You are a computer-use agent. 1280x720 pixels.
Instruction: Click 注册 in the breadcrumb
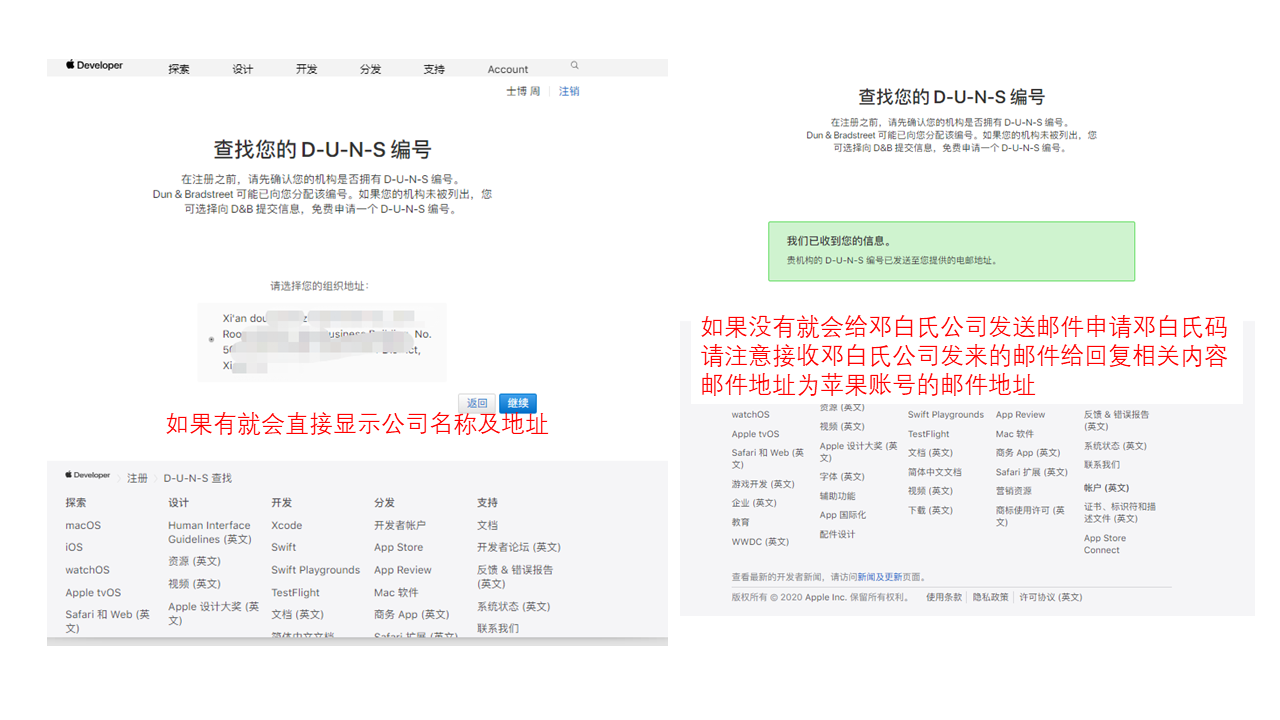pyautogui.click(x=138, y=478)
